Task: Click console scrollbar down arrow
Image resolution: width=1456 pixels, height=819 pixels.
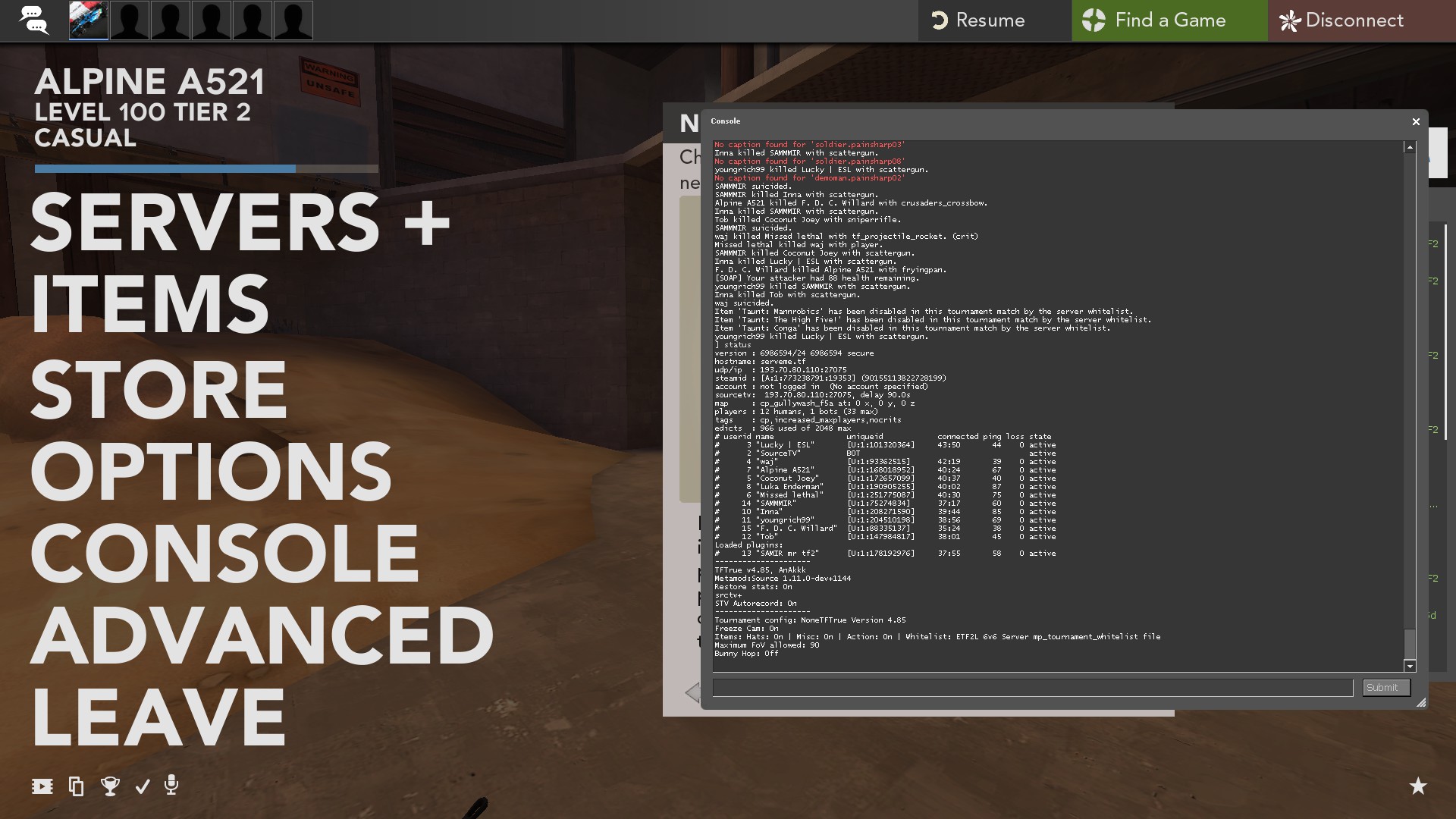Action: (x=1410, y=666)
